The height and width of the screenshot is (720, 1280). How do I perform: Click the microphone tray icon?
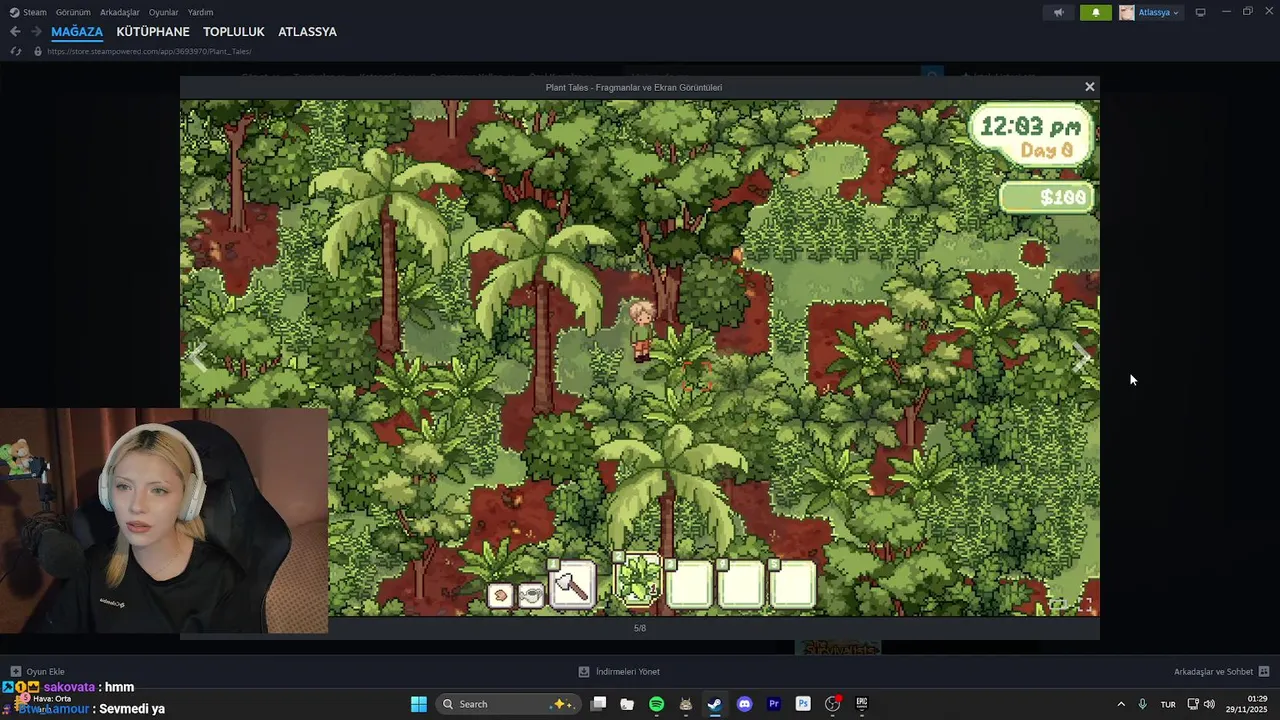point(1143,704)
